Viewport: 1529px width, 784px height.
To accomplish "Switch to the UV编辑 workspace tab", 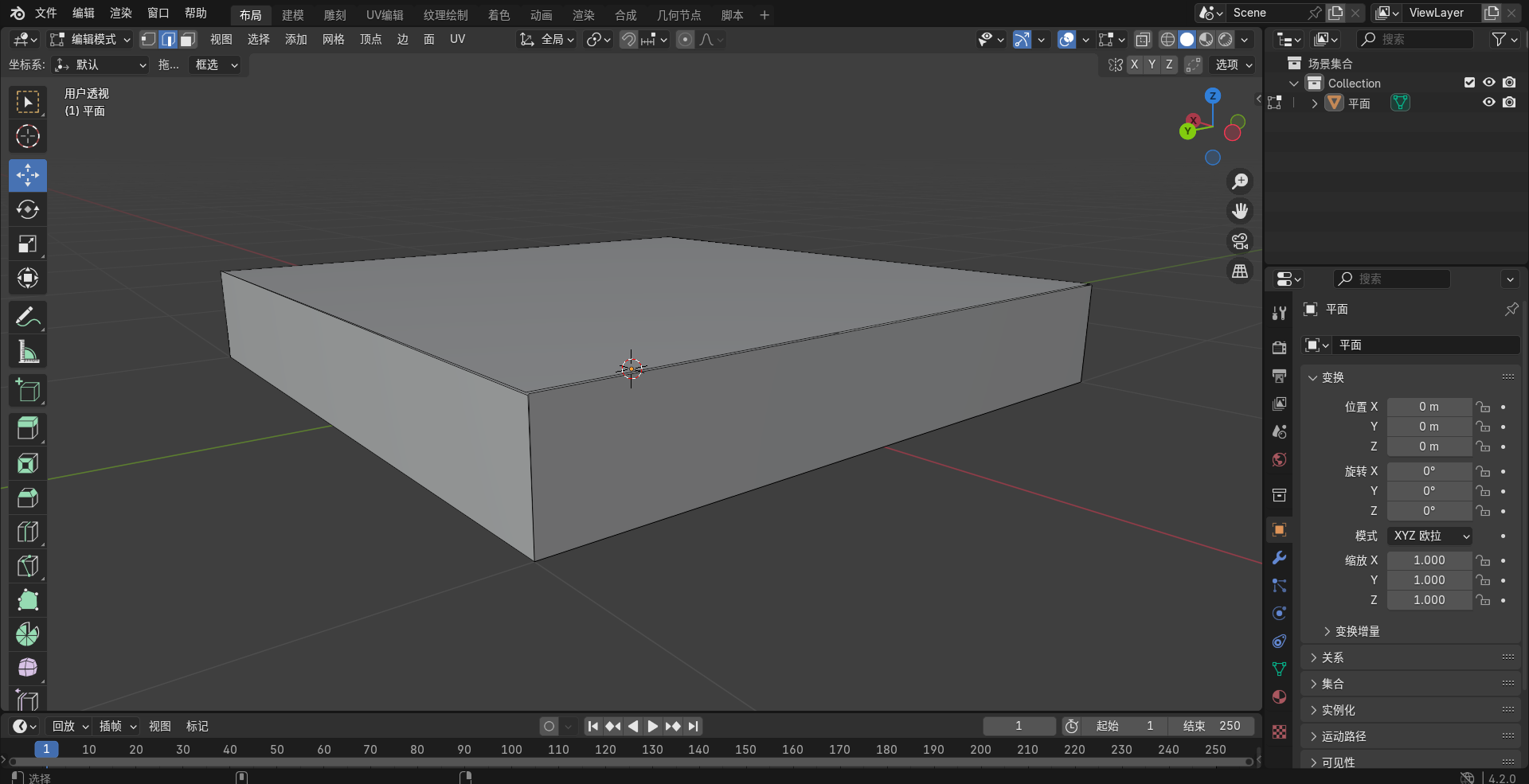I will pos(385,15).
